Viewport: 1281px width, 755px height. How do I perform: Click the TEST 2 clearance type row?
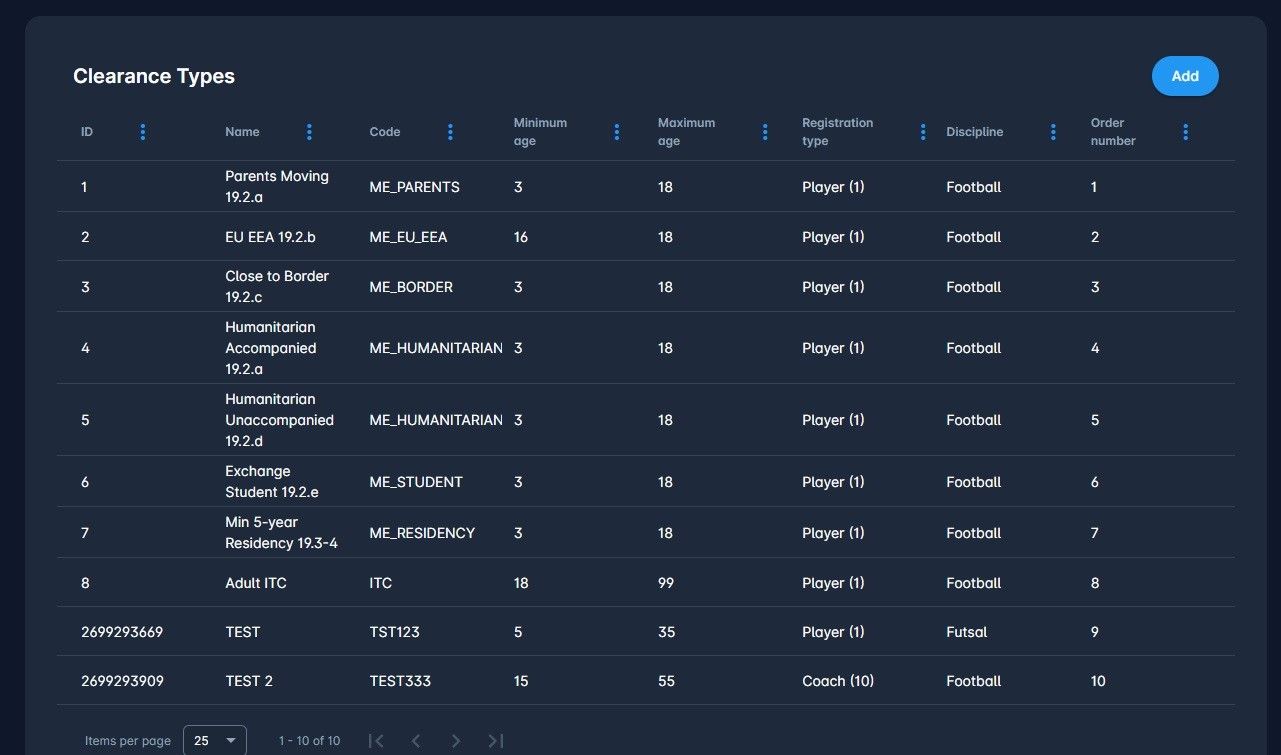pyautogui.click(x=249, y=681)
